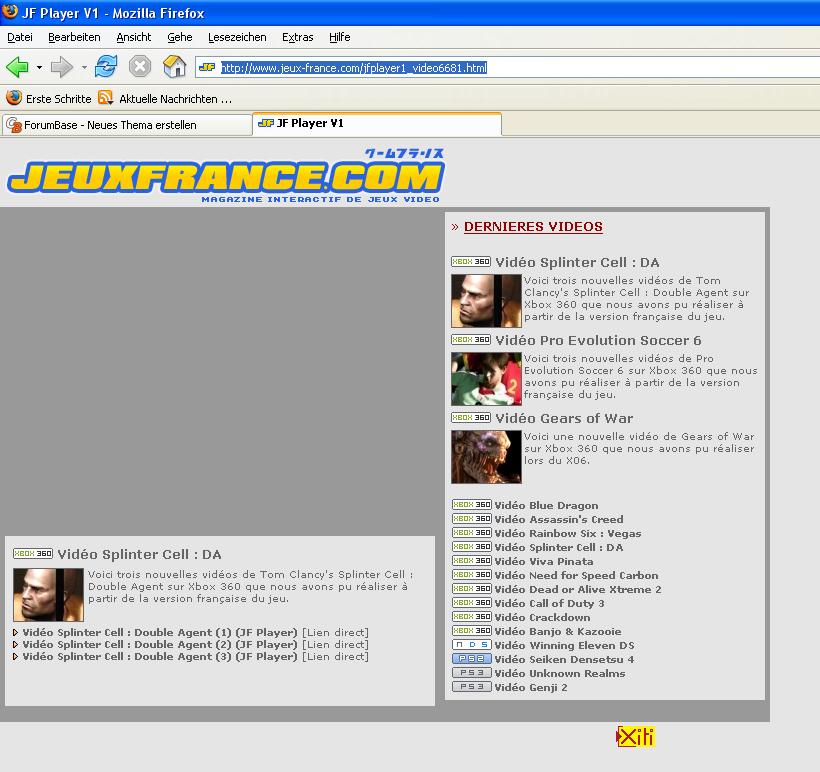The image size is (820, 772).
Task: Open Vidéo Need for Speed Carbon link
Action: point(576,575)
